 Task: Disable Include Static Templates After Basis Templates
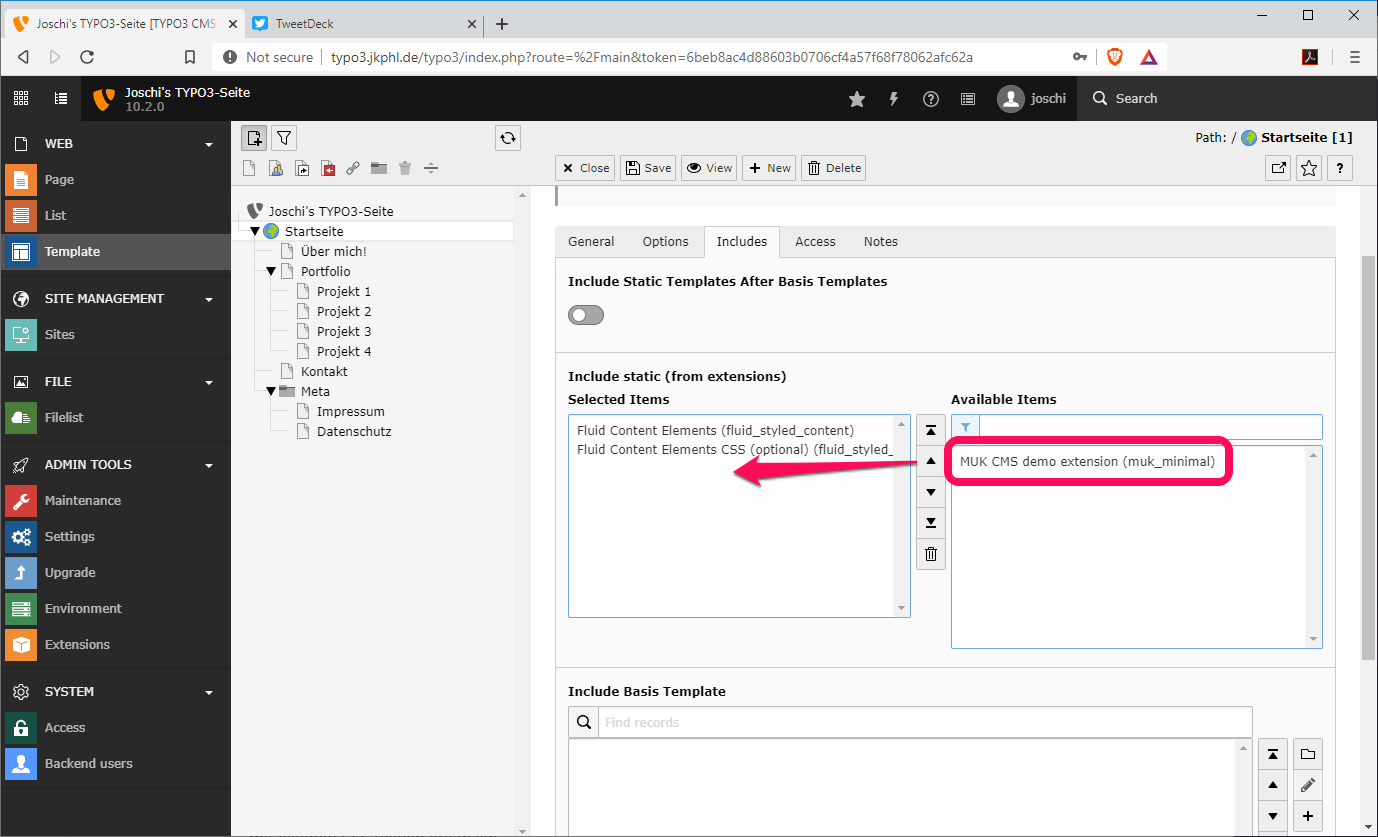(585, 314)
